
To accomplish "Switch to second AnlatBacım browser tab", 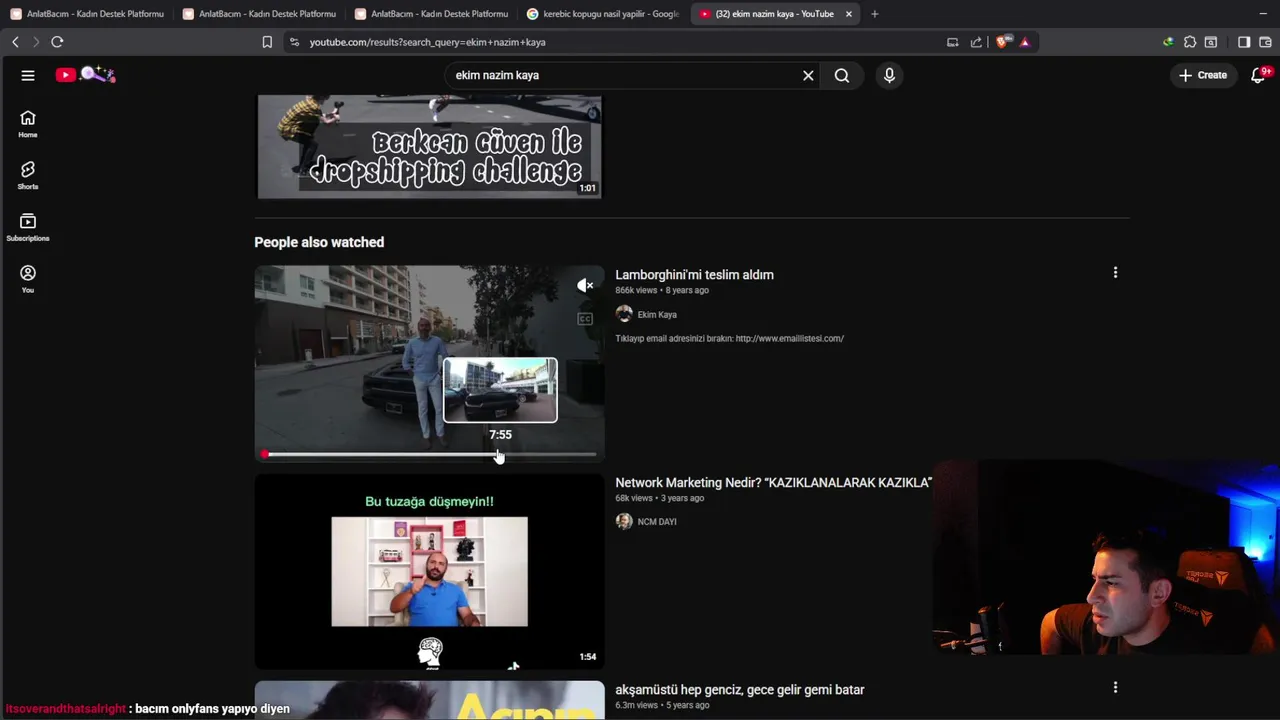I will click(x=260, y=14).
